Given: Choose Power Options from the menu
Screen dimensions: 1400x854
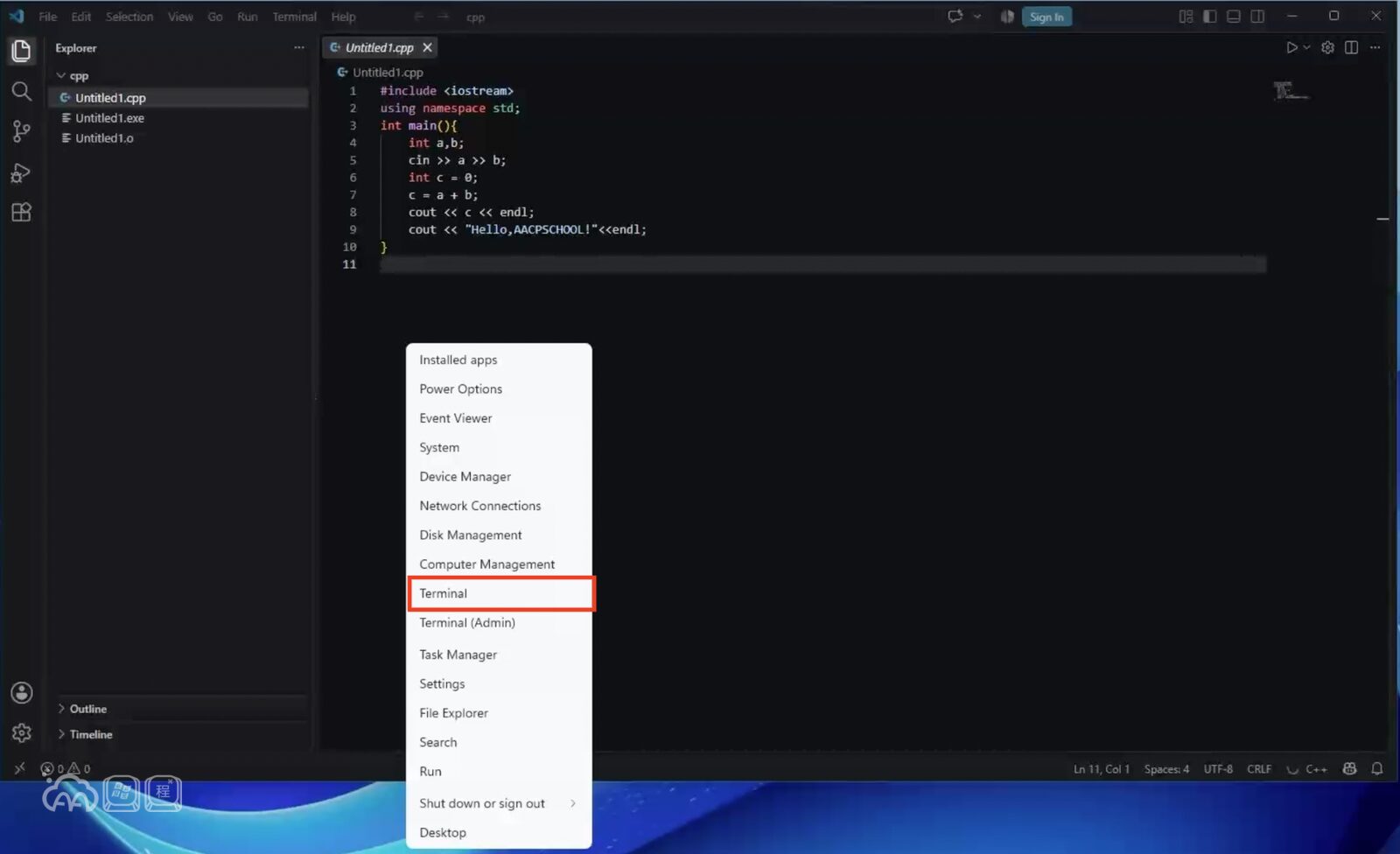Looking at the screenshot, I should 499,388.
